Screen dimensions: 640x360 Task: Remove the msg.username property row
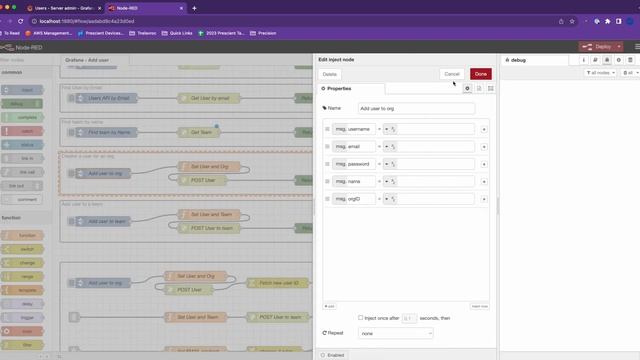(484, 129)
